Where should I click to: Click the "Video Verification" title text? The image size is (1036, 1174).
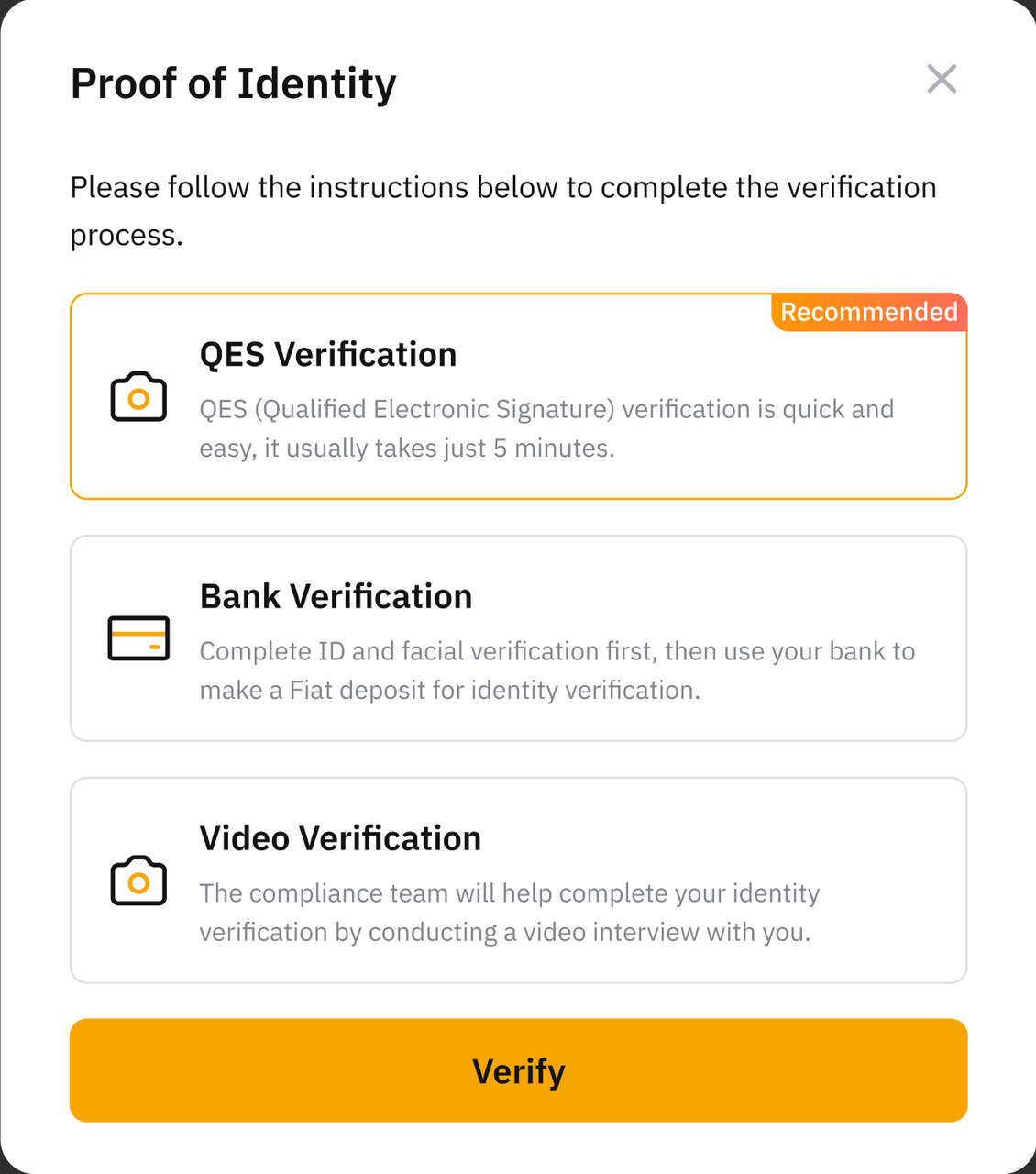click(340, 839)
